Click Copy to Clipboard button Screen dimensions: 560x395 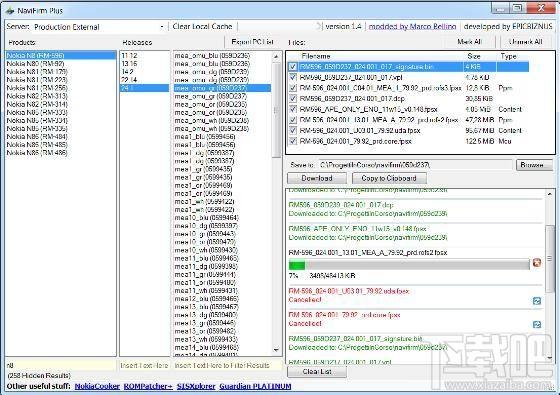pos(389,178)
